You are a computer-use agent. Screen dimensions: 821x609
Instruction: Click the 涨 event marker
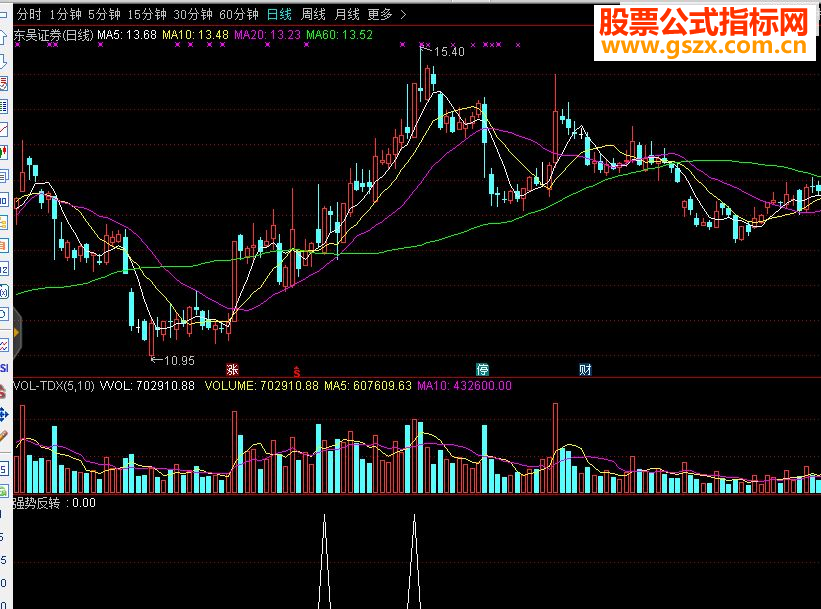pyautogui.click(x=232, y=370)
